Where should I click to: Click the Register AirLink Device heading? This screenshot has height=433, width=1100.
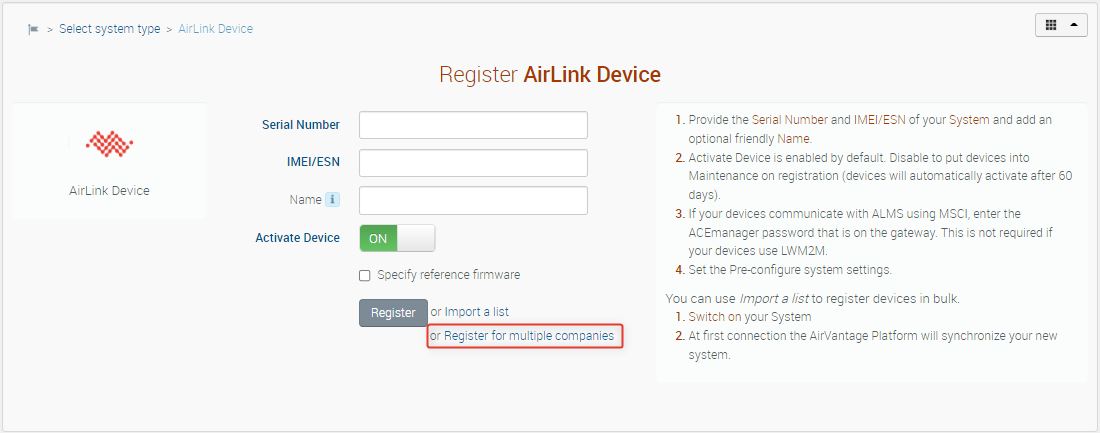coord(549,75)
